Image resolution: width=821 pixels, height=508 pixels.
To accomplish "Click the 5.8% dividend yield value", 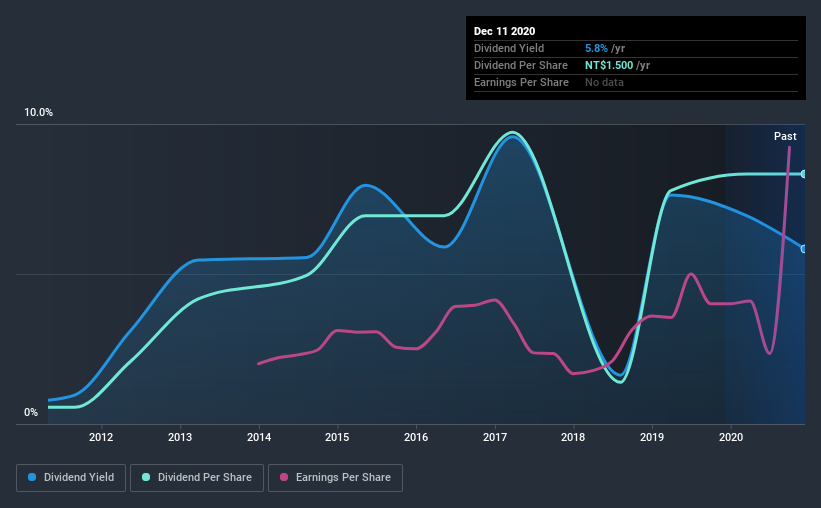I will coord(596,48).
